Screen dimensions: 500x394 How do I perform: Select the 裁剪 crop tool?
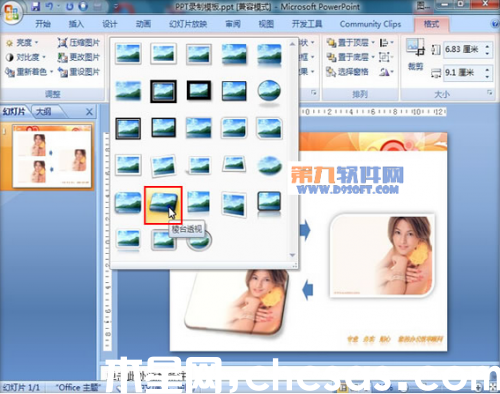point(415,54)
